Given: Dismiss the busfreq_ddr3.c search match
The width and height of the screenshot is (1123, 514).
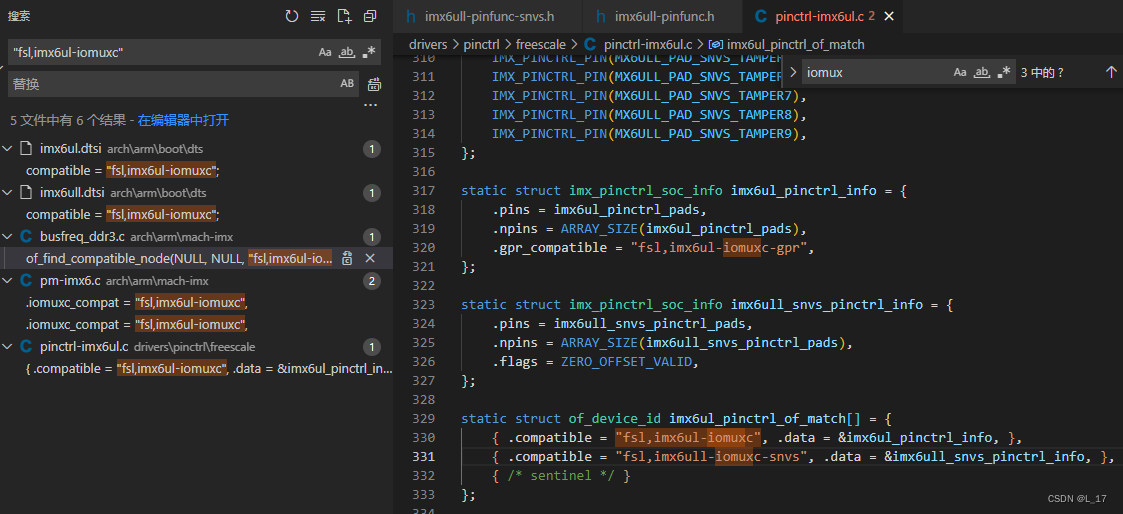Looking at the screenshot, I should coord(370,258).
